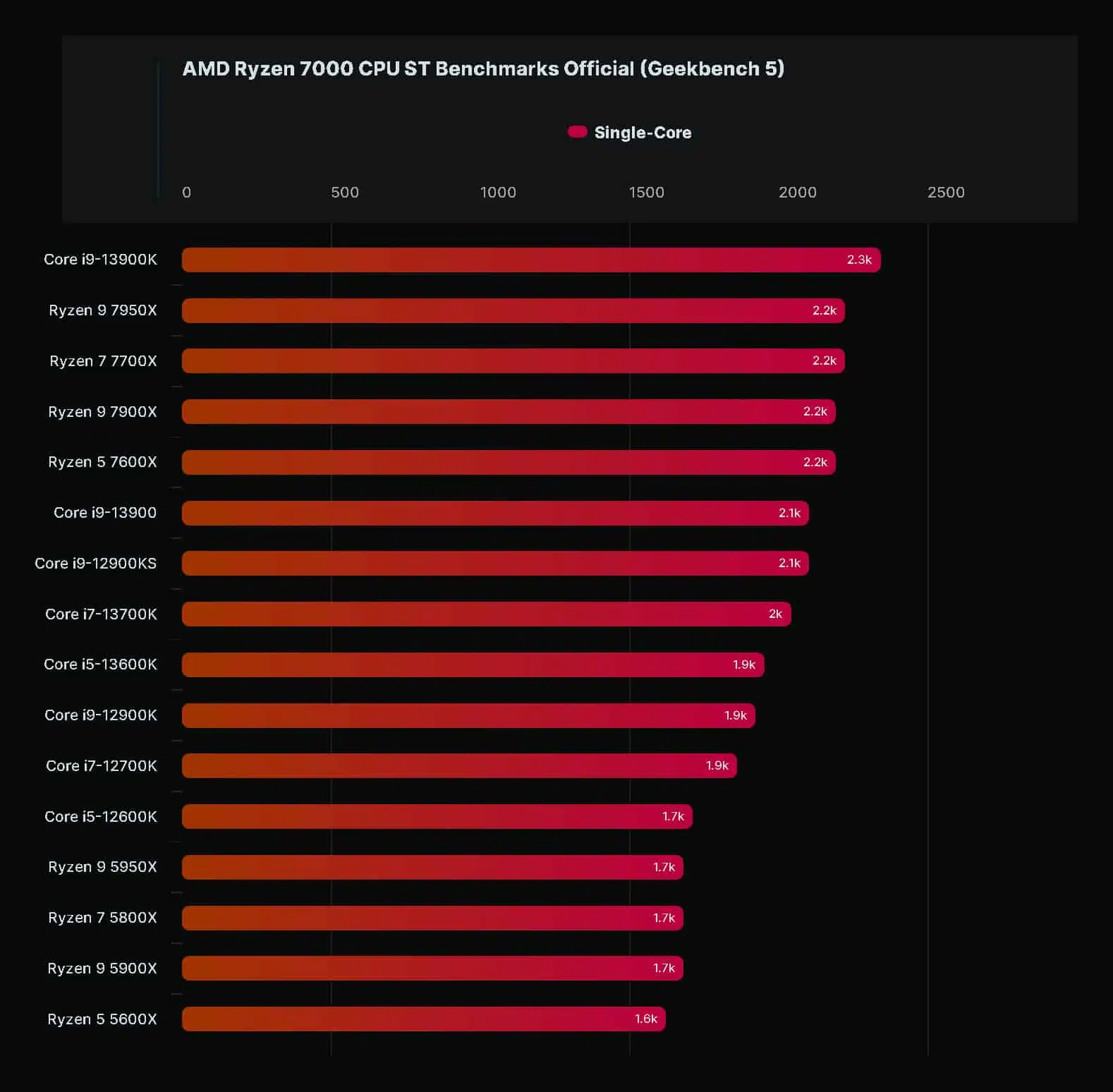Select the Core i7-12700K bar
The image size is (1113, 1092).
coord(459,765)
